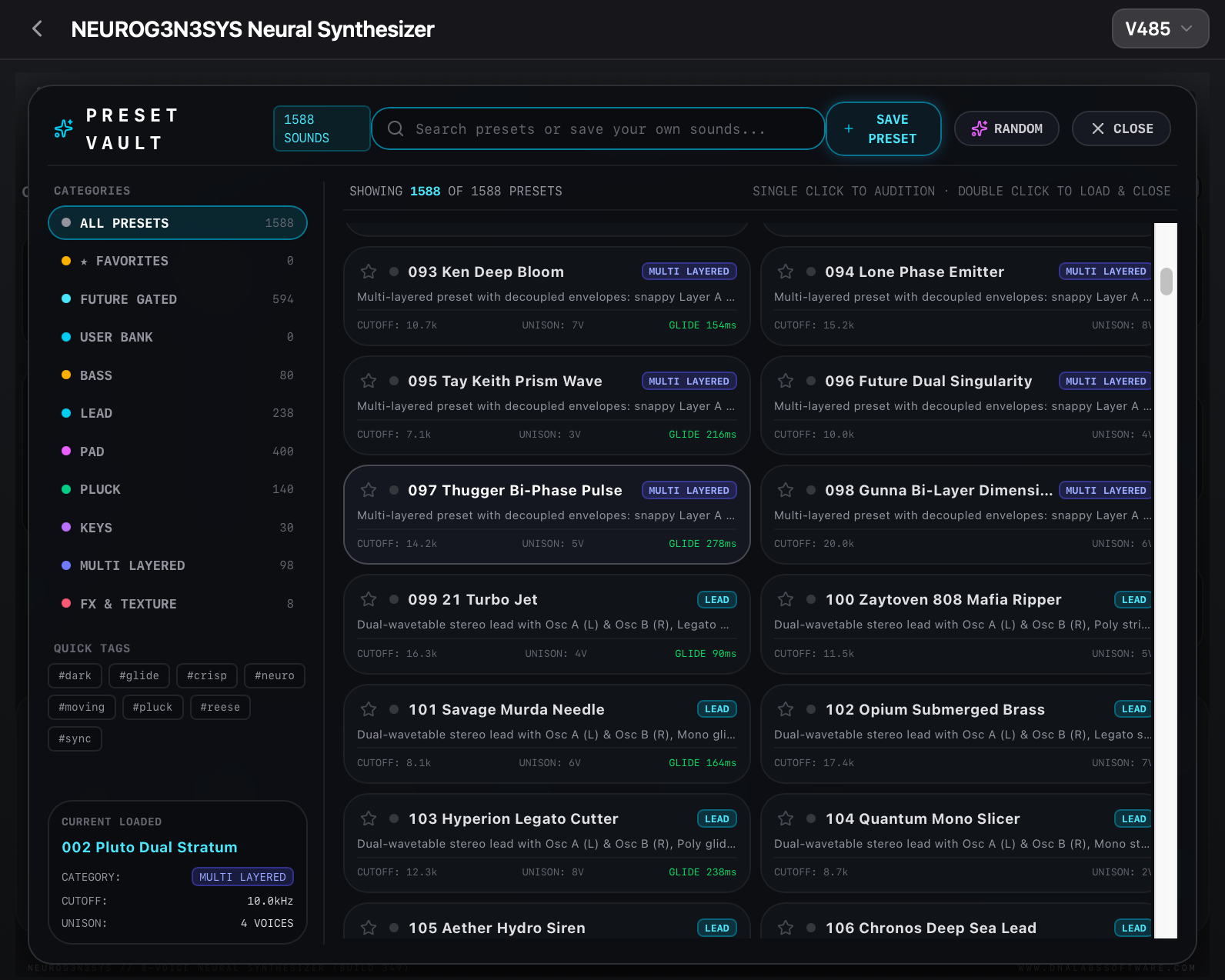Star 096 Future Dual Singularity
This screenshot has width=1225, height=980.
click(x=786, y=381)
